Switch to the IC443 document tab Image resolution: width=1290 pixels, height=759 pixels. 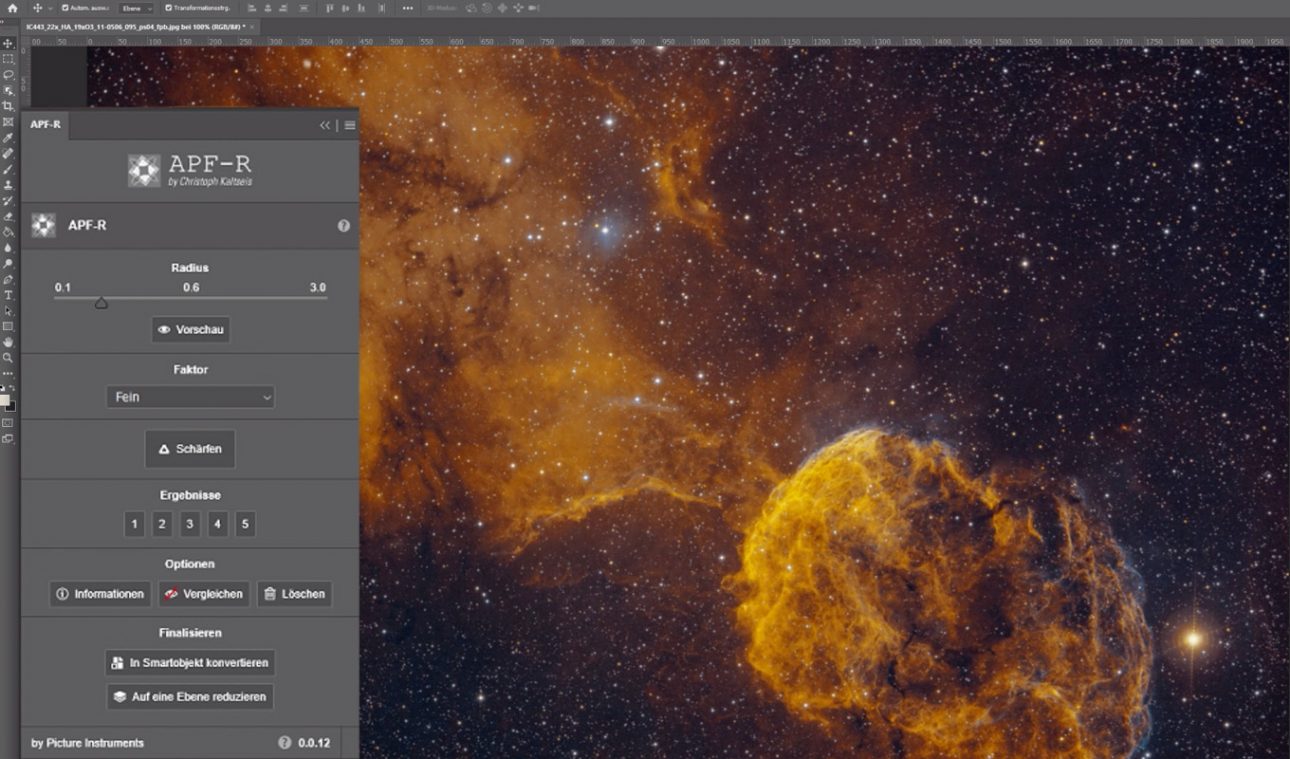135,26
